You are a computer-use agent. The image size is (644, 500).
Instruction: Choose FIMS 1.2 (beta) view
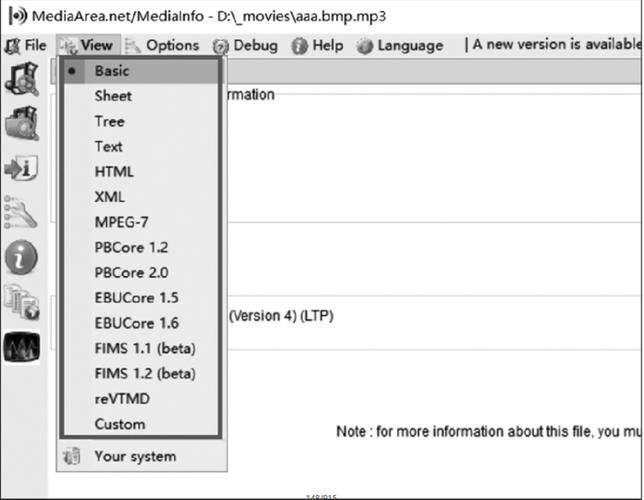click(x=141, y=374)
